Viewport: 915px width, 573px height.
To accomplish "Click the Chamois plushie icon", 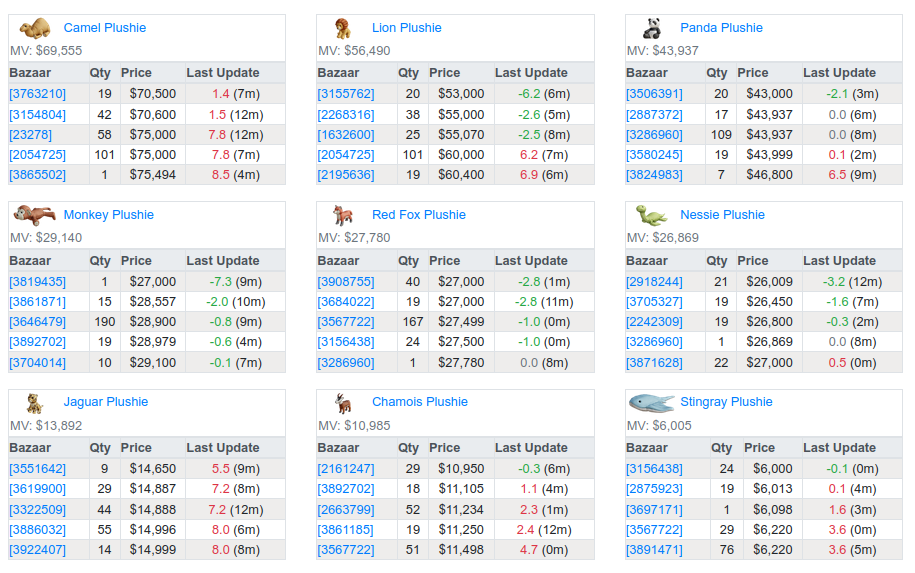I will (343, 402).
